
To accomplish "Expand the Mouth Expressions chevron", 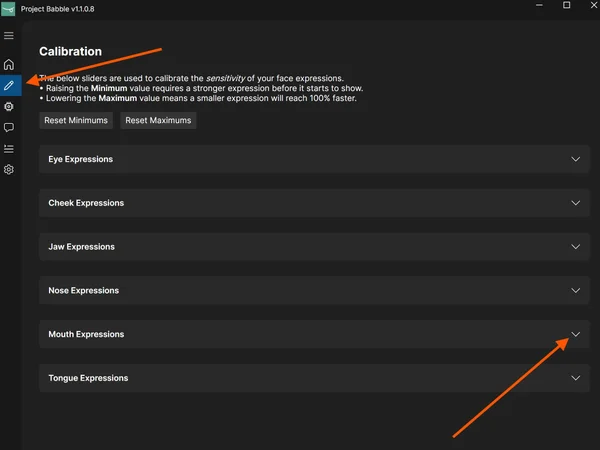I will (x=575, y=335).
